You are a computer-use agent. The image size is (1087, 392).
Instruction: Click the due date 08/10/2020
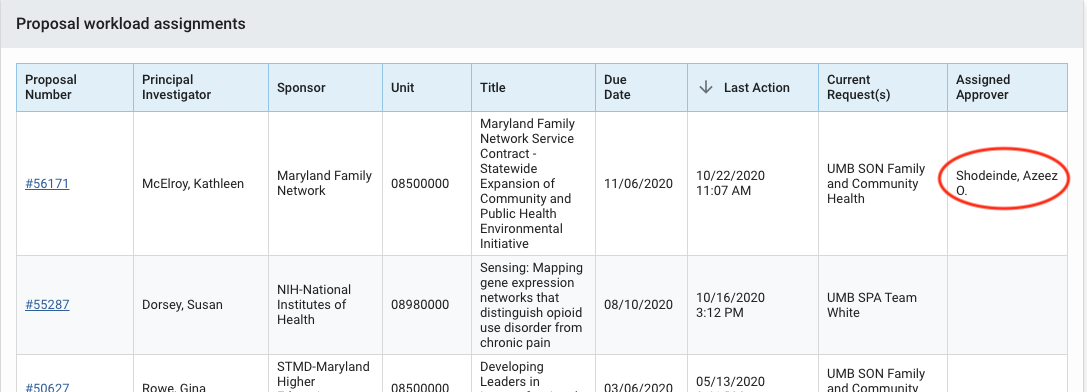click(x=638, y=305)
